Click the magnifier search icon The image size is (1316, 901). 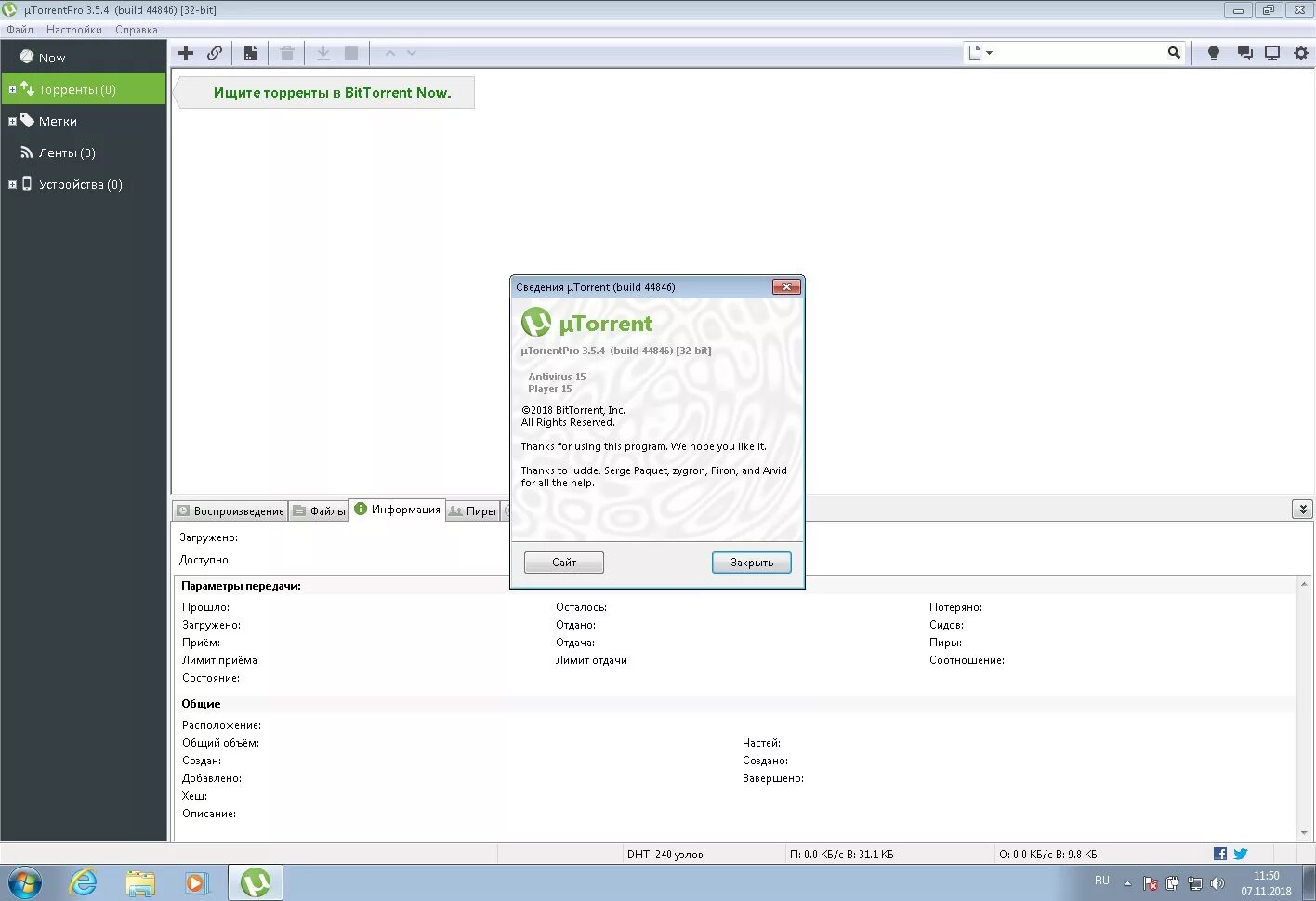click(1174, 53)
